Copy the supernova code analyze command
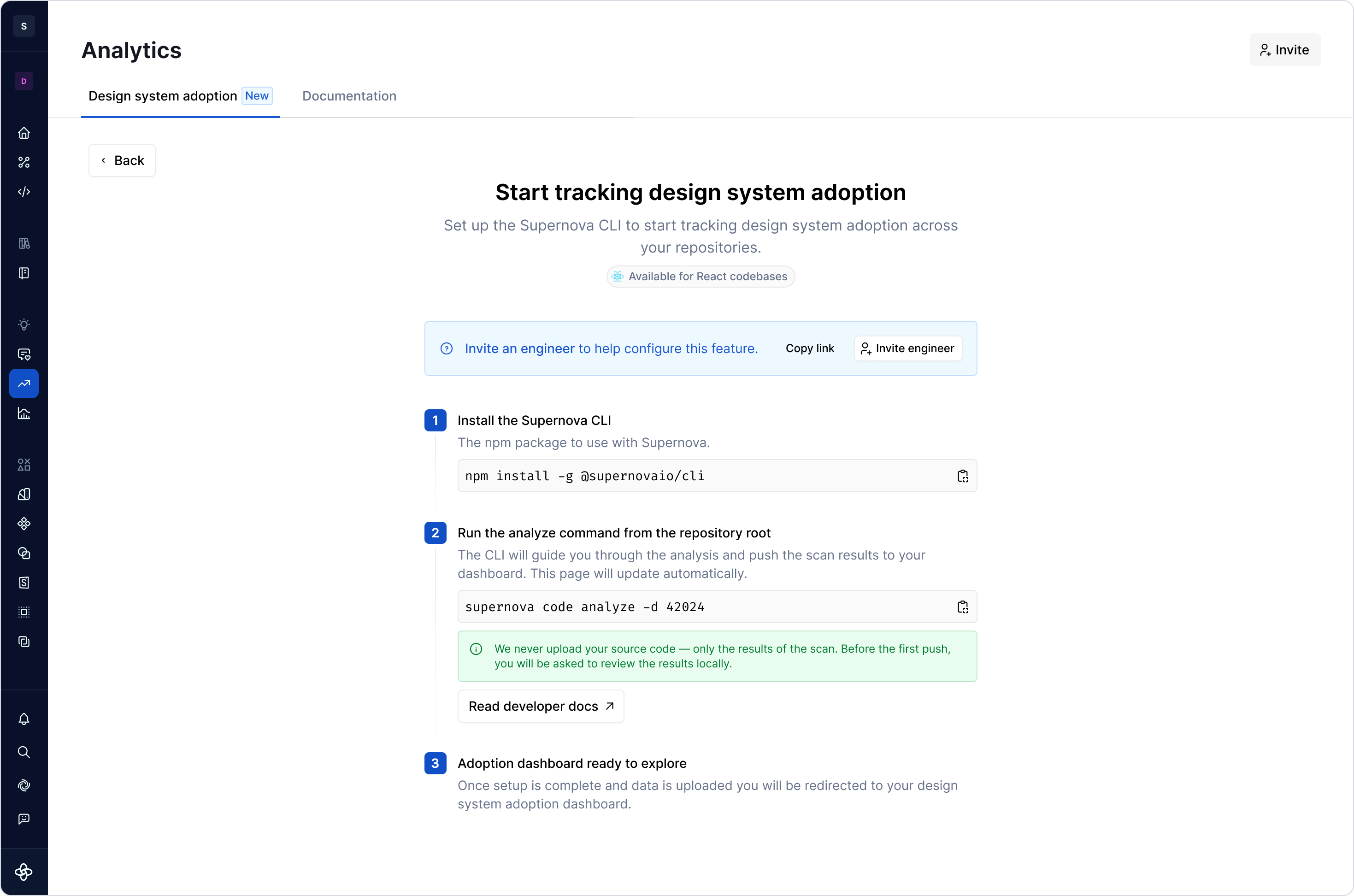1354x896 pixels. click(x=963, y=607)
